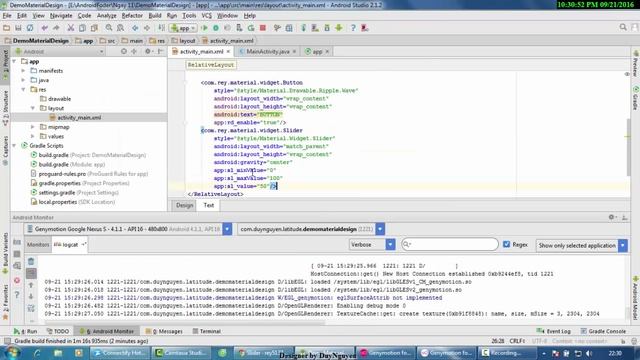Open the Android project view dropdown
The height and width of the screenshot is (360, 640).
click(x=59, y=52)
